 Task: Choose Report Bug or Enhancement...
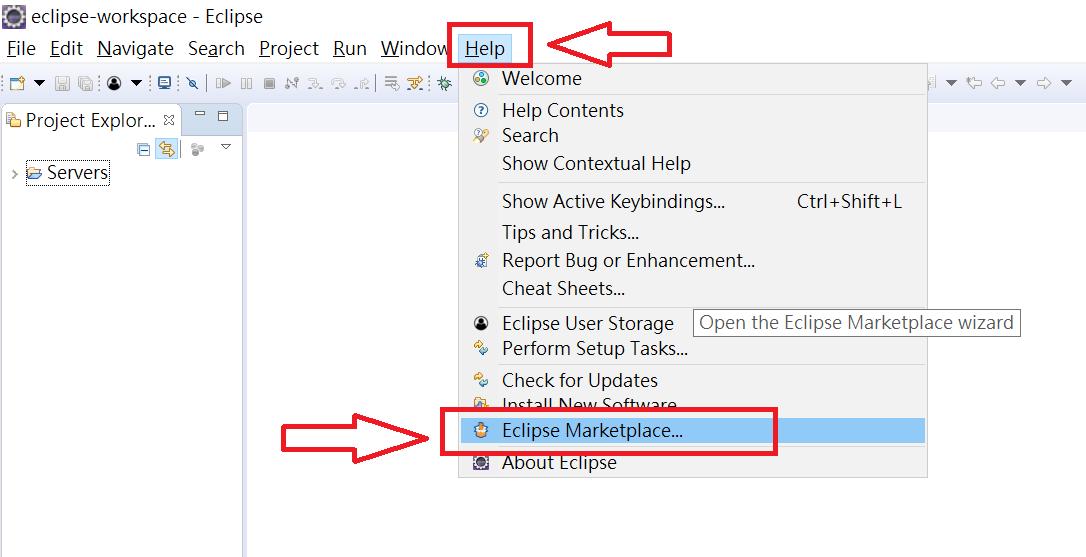[693, 260]
